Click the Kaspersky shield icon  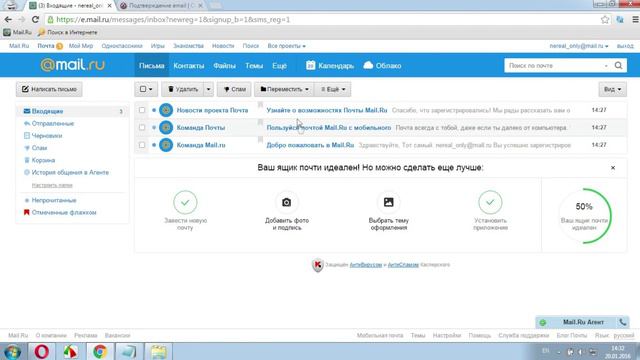tap(318, 265)
